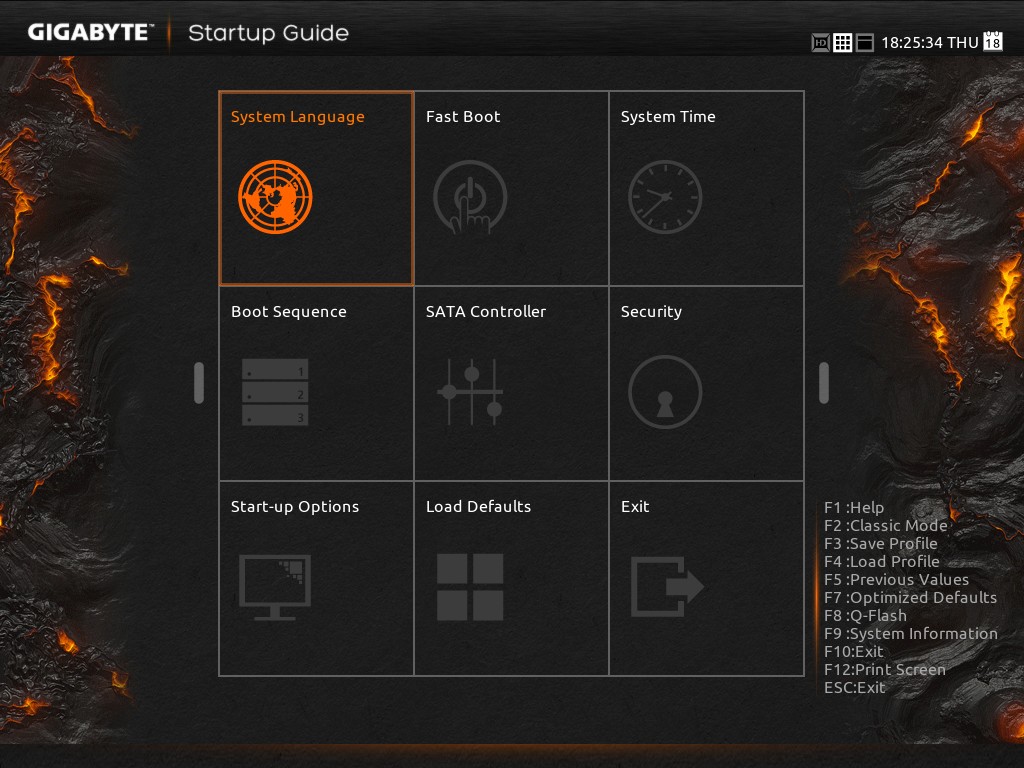Screen dimensions: 1024x768
Task: Click F9 System Information shortcut text
Action: tap(910, 634)
